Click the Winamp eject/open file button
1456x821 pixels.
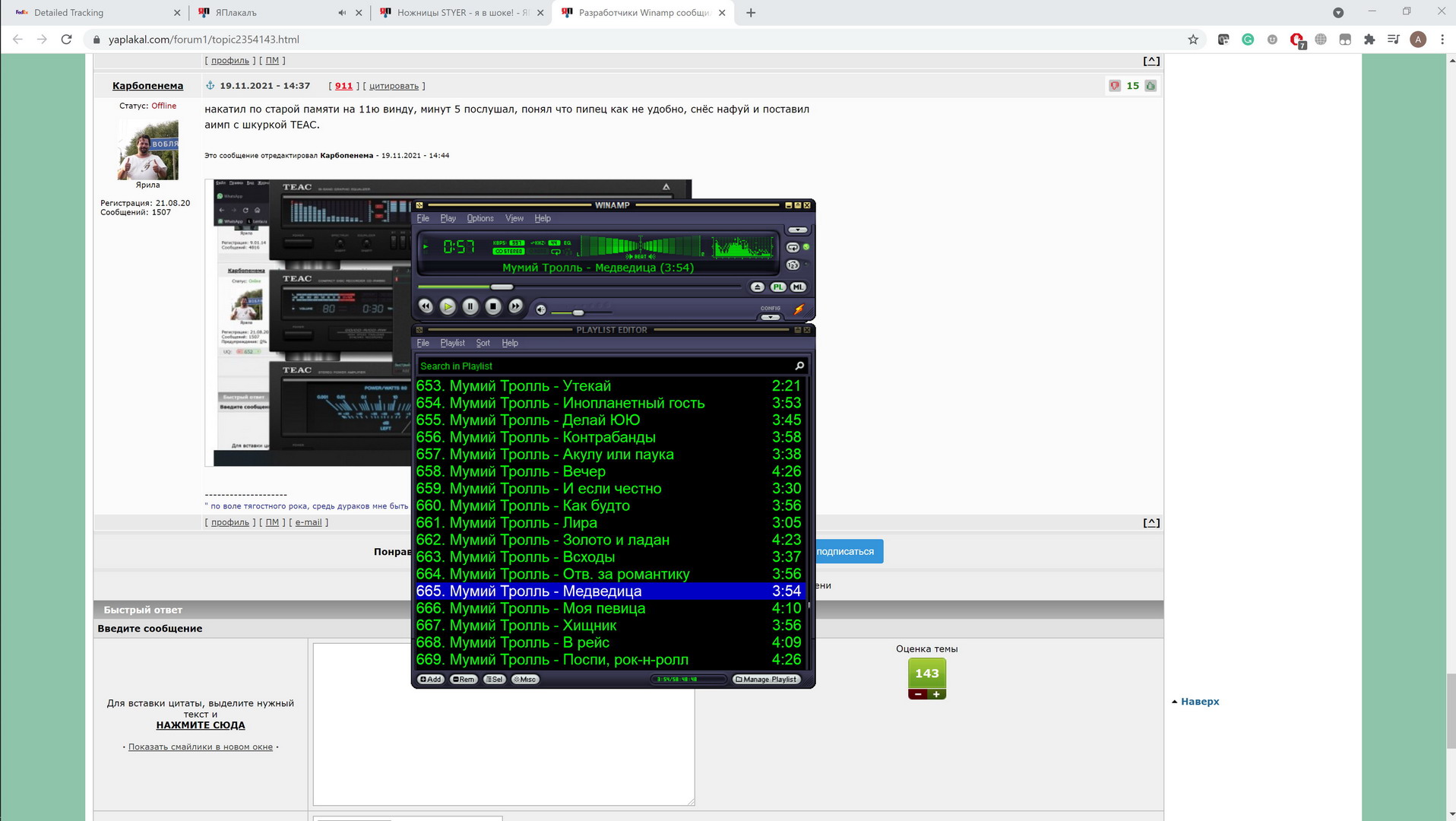coord(758,287)
